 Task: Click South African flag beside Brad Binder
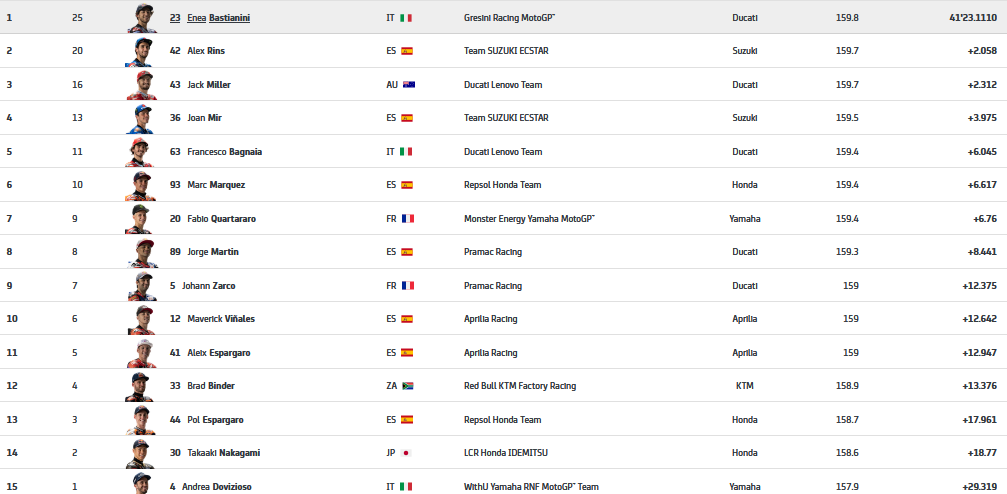408,386
